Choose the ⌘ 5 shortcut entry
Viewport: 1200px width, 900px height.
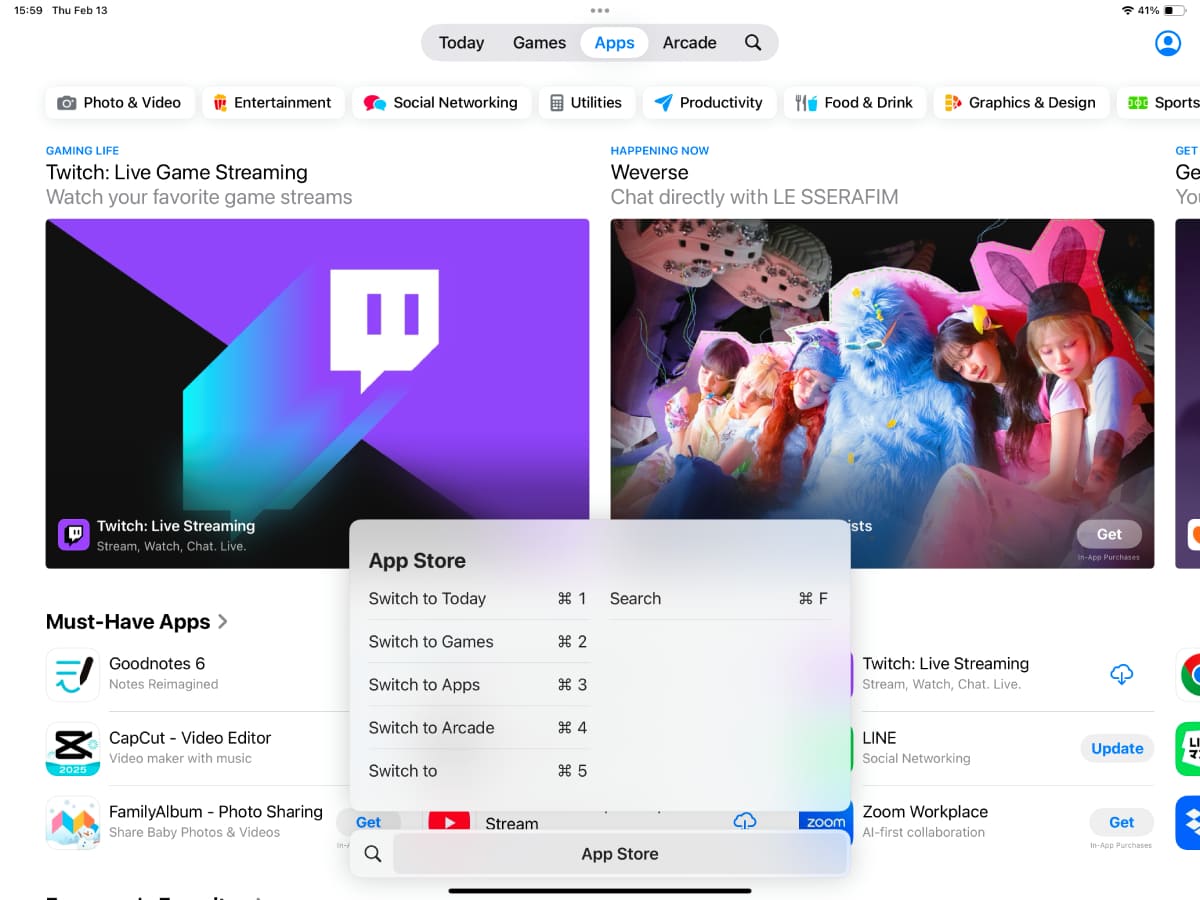coord(478,771)
